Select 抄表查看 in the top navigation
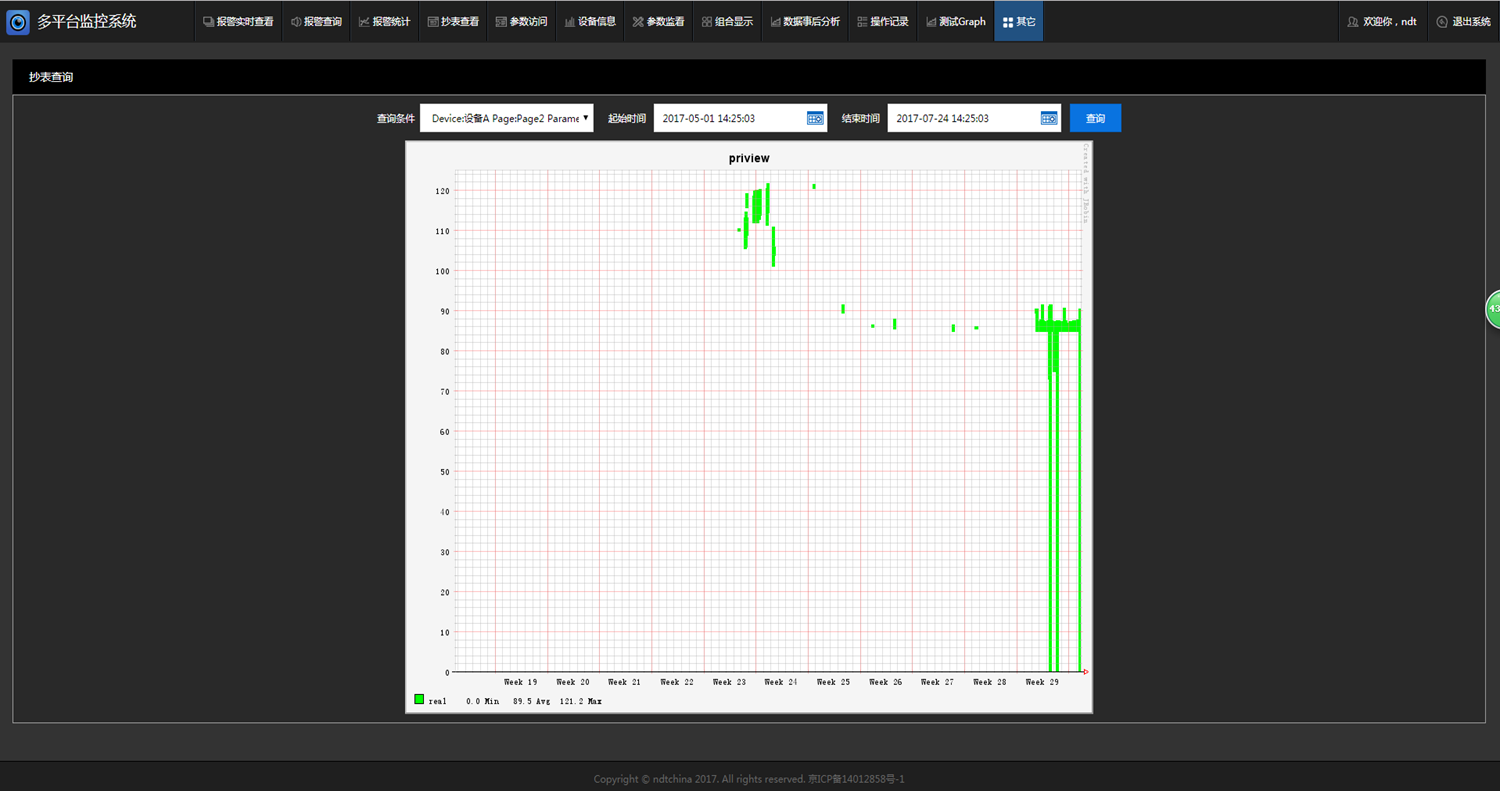This screenshot has height=791, width=1500. [x=452, y=21]
